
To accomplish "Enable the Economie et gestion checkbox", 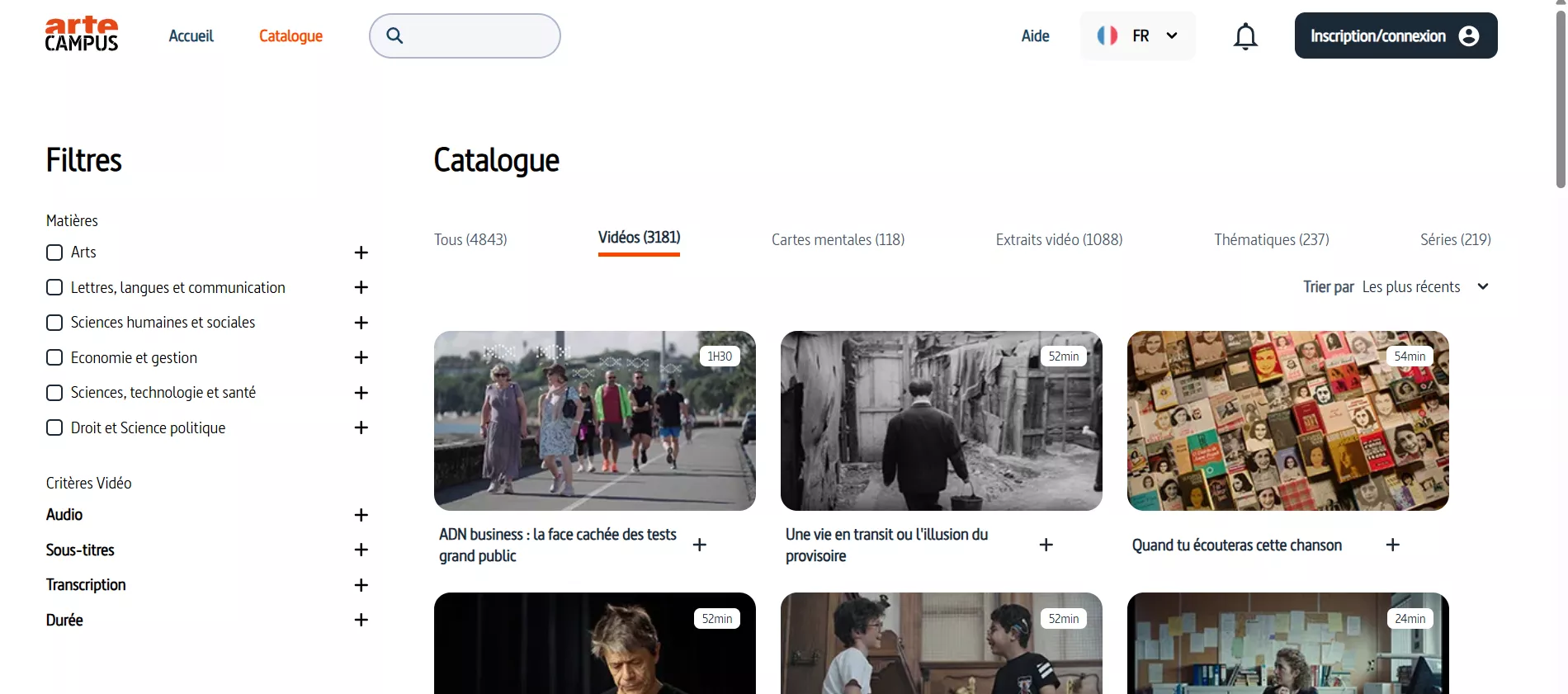I will pos(54,357).
